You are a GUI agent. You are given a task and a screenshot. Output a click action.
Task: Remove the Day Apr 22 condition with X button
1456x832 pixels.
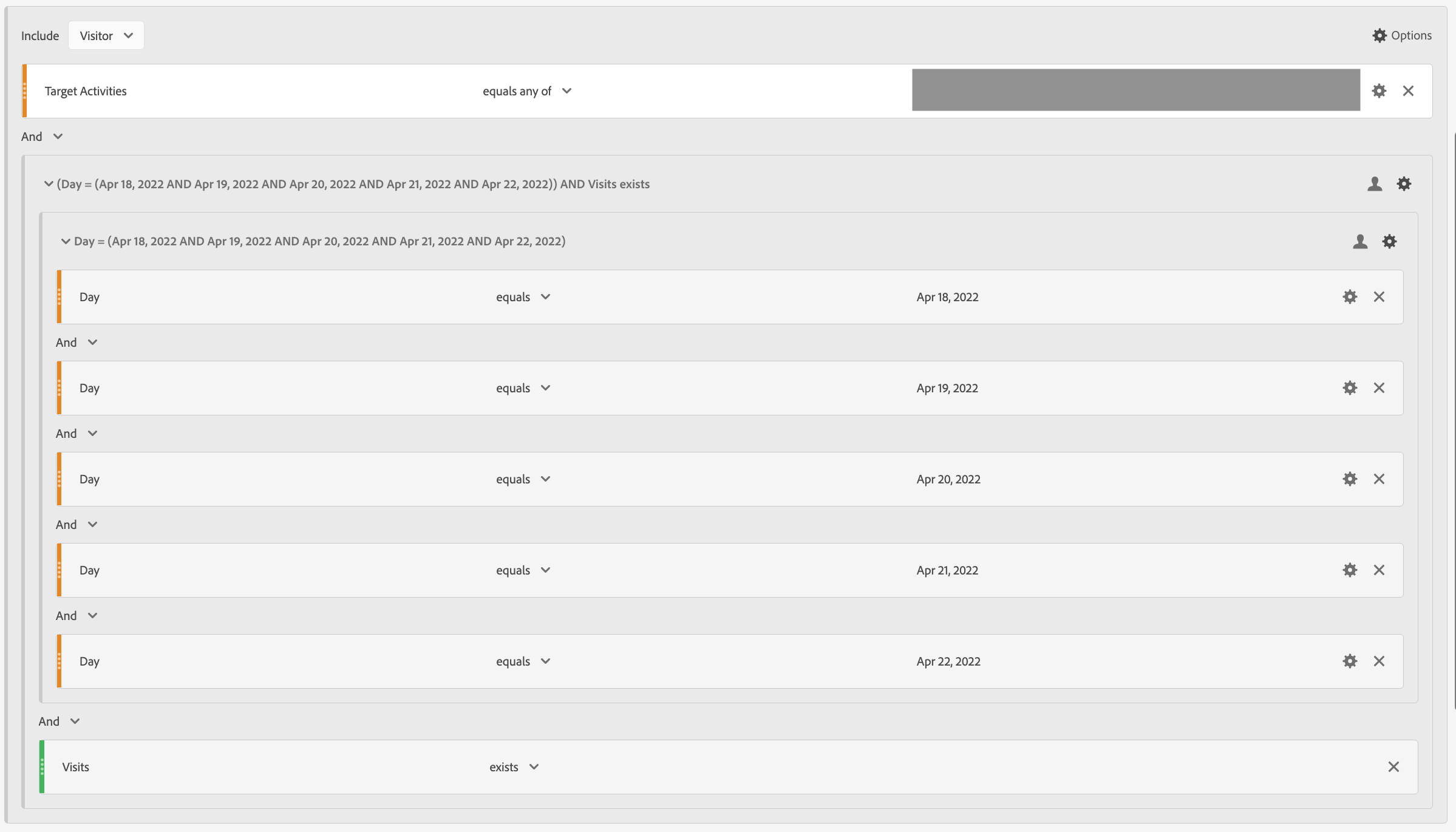(1379, 661)
